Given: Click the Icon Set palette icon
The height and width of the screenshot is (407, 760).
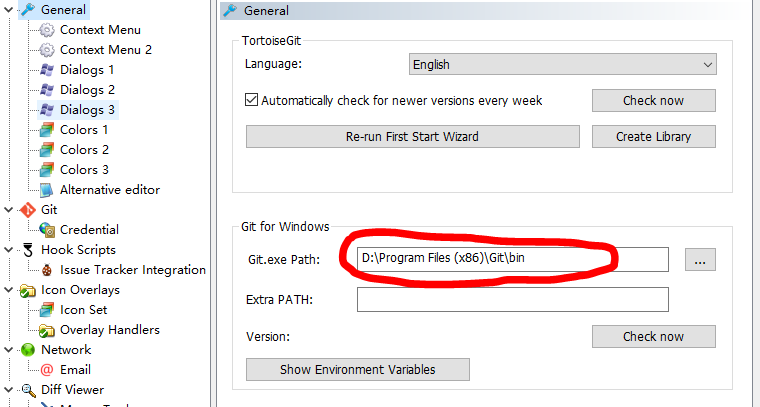Looking at the screenshot, I should coord(47,310).
